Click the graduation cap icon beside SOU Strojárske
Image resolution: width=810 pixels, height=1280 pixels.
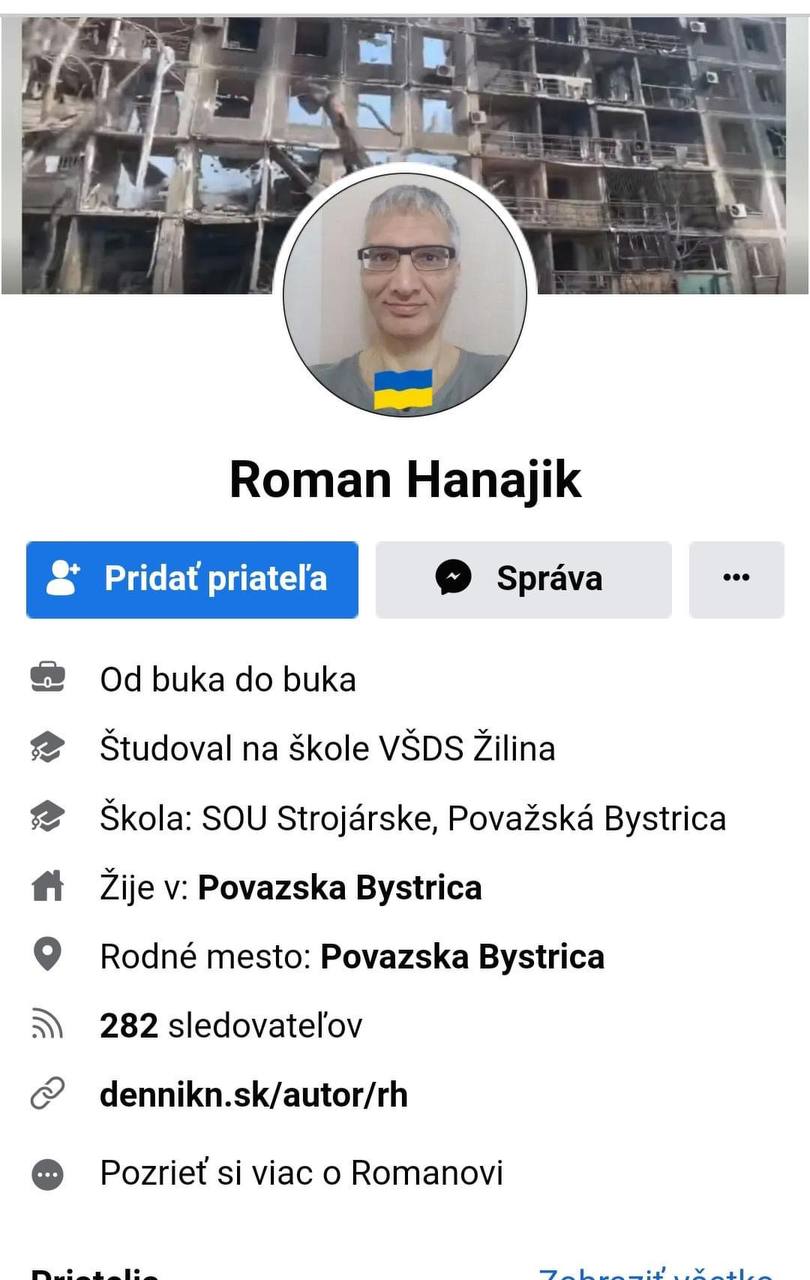(x=47, y=818)
